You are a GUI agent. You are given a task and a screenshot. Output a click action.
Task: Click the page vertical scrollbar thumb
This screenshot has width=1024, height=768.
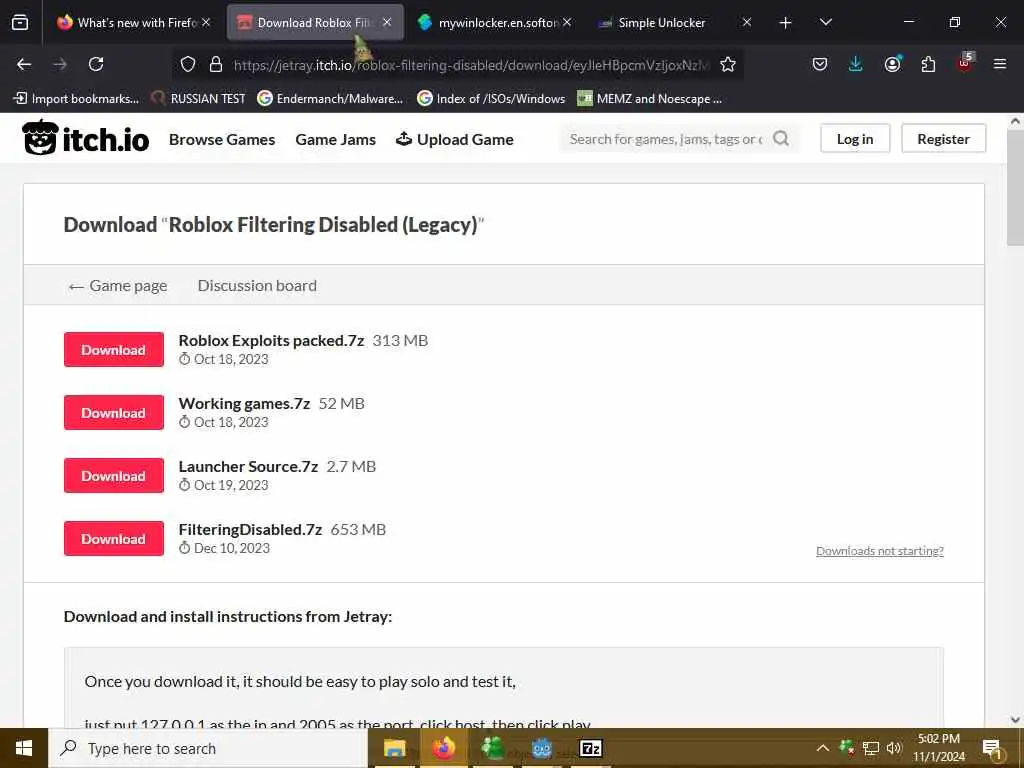(x=1015, y=187)
